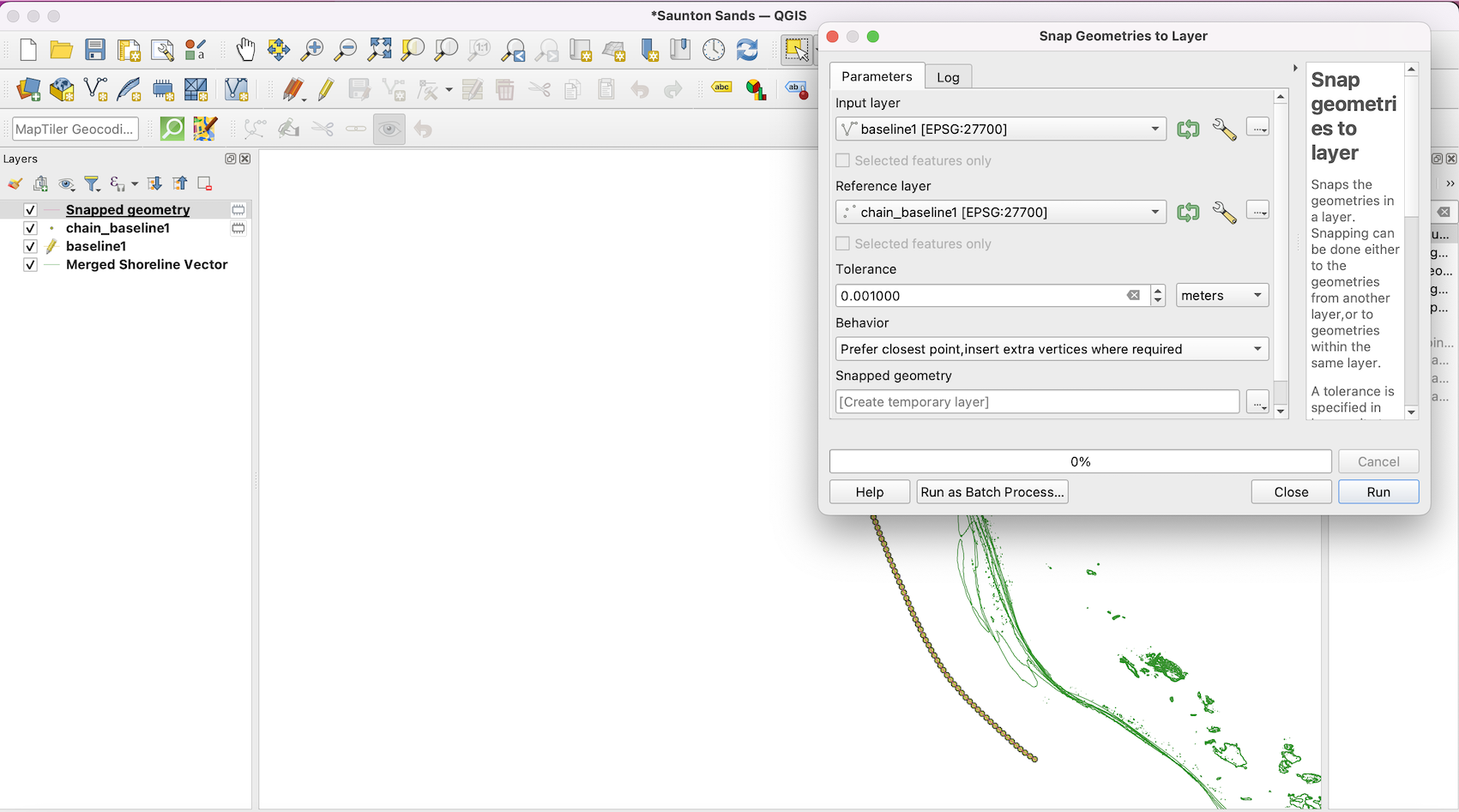Viewport: 1459px width, 812px height.
Task: Change the tolerance units meters dropdown
Action: 1221,296
